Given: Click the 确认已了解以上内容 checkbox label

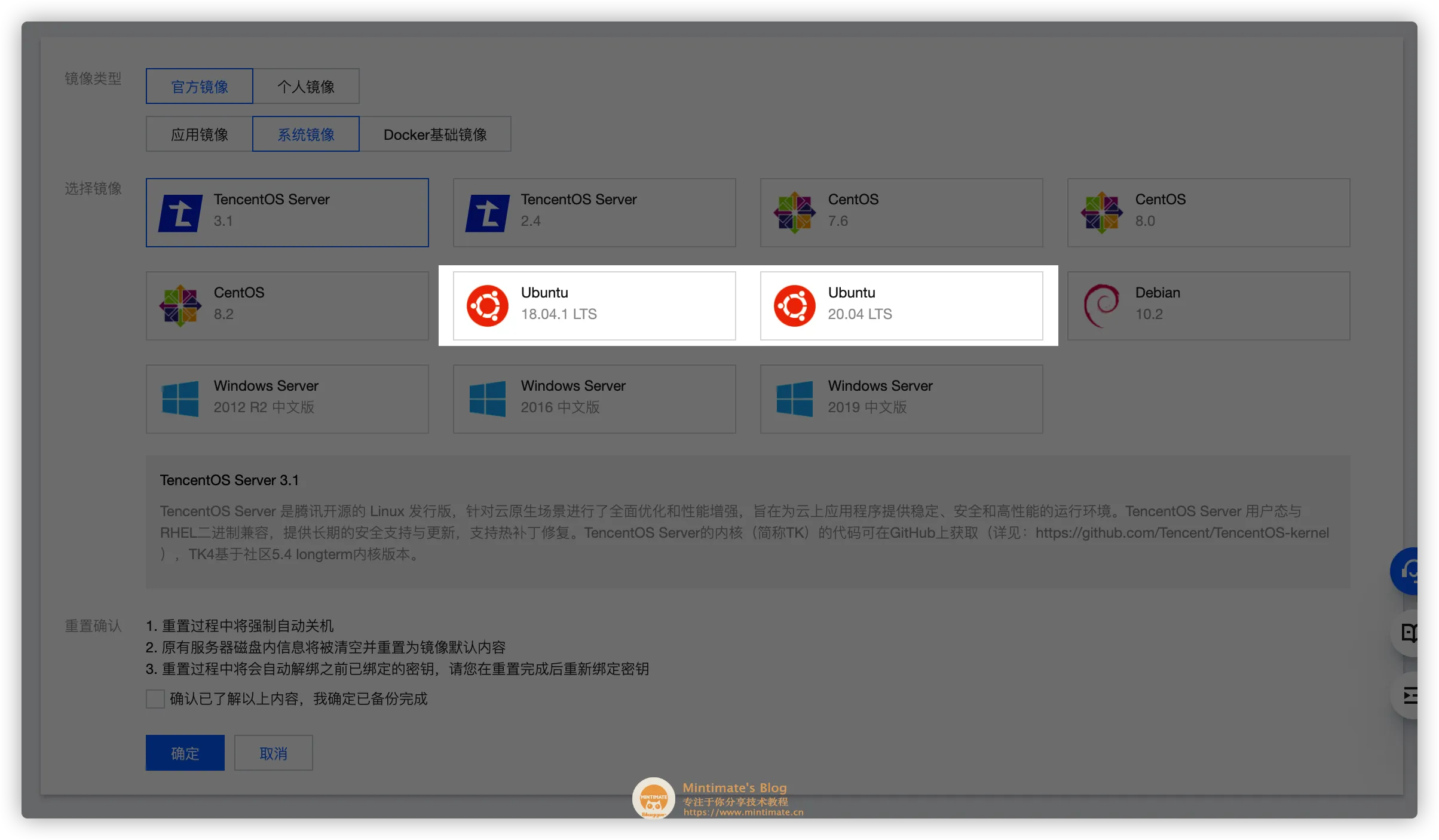Looking at the screenshot, I should coord(299,698).
